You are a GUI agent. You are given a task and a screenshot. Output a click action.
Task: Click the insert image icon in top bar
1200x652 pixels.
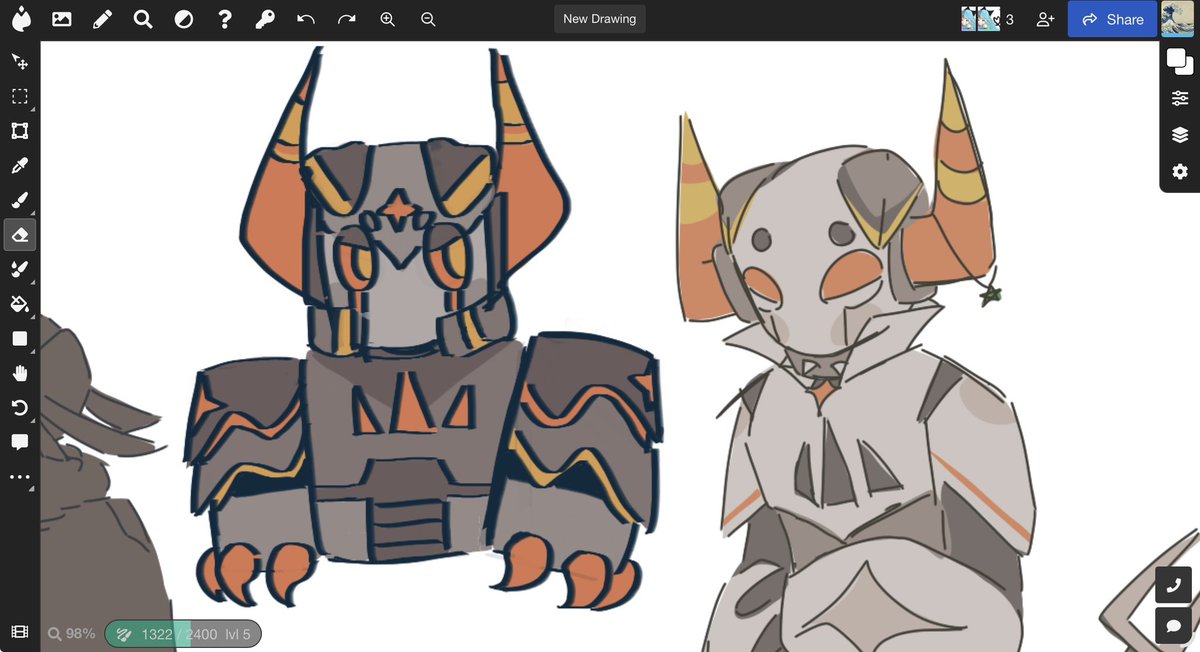(x=61, y=19)
